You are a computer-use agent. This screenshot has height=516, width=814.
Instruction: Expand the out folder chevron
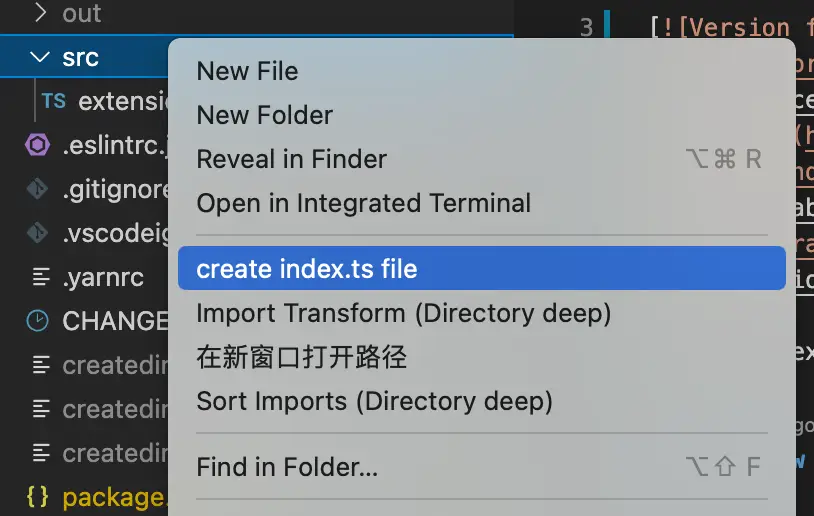point(40,13)
